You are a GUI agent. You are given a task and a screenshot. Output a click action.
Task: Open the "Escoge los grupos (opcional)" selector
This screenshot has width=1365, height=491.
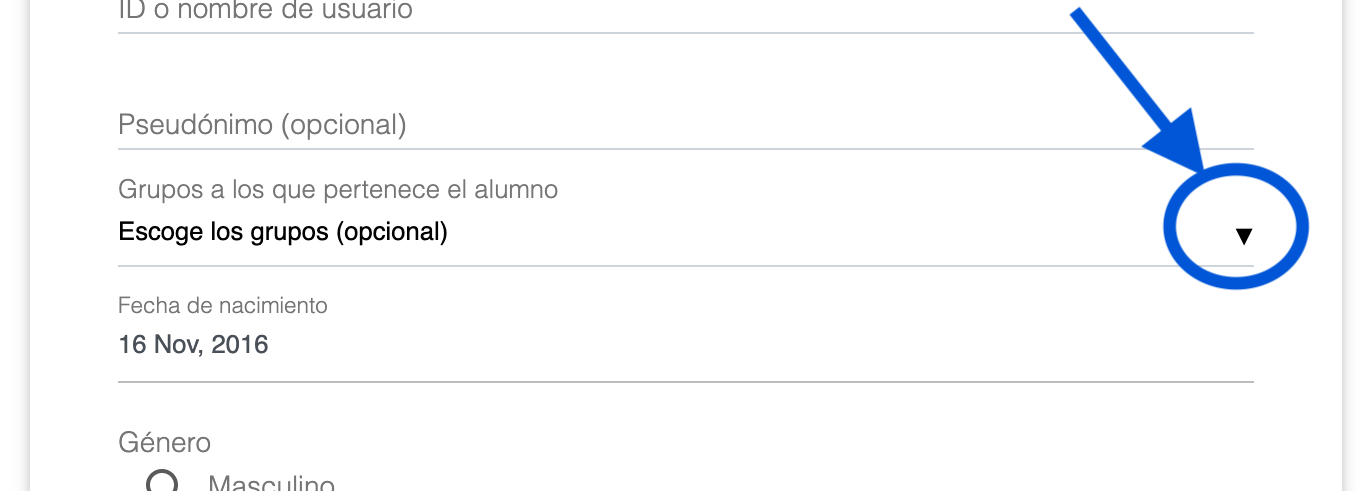283,232
